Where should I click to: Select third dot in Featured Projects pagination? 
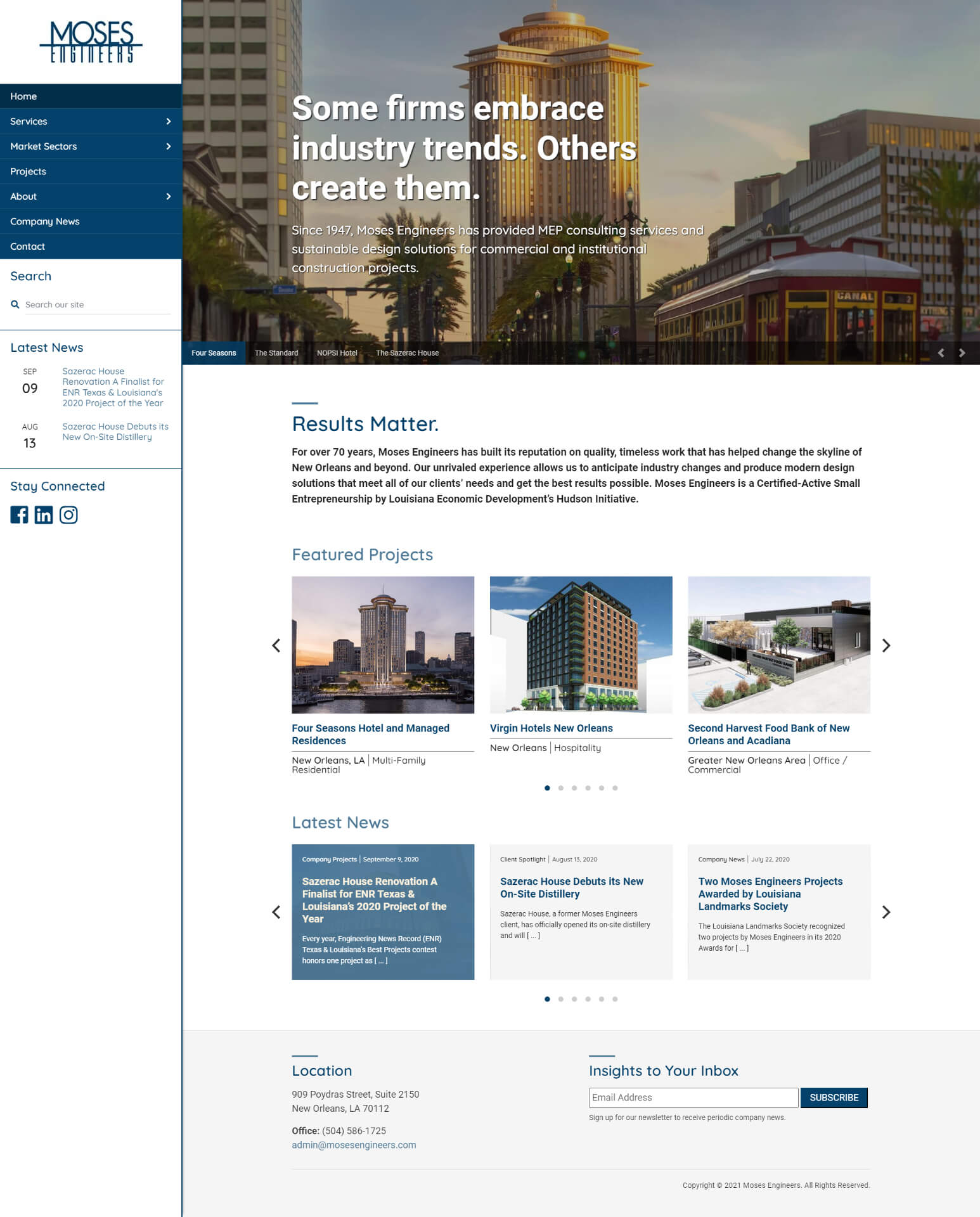574,788
